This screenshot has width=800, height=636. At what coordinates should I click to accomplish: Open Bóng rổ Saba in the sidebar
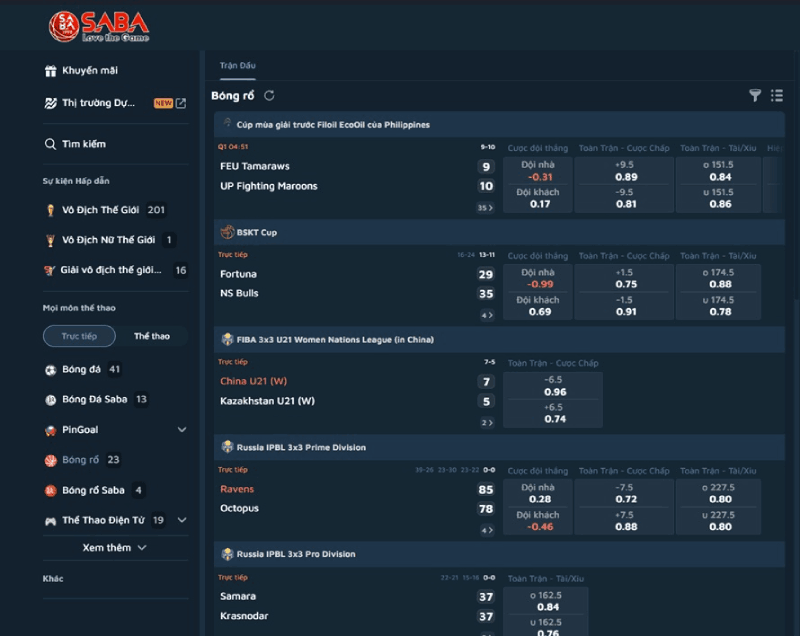pos(93,490)
